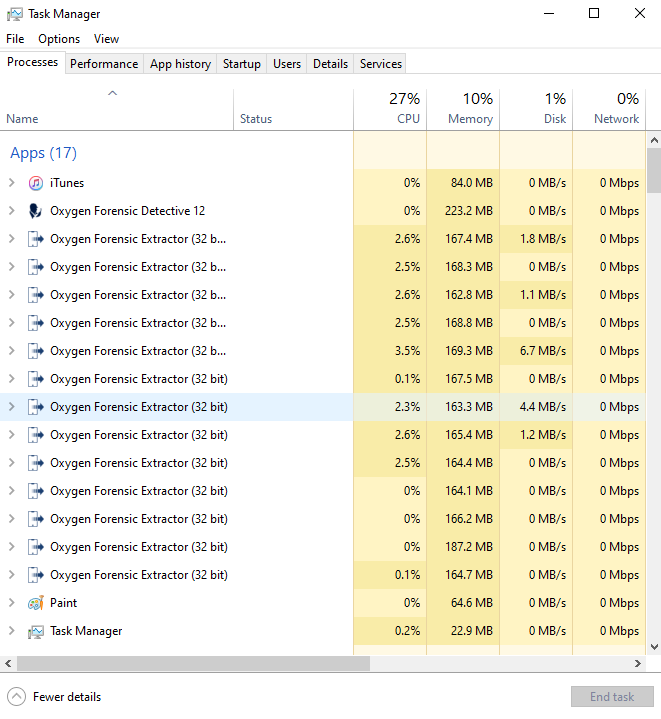Click the horizontal scrollbar left arrow
Image resolution: width=661 pixels, height=719 pixels.
(8, 664)
